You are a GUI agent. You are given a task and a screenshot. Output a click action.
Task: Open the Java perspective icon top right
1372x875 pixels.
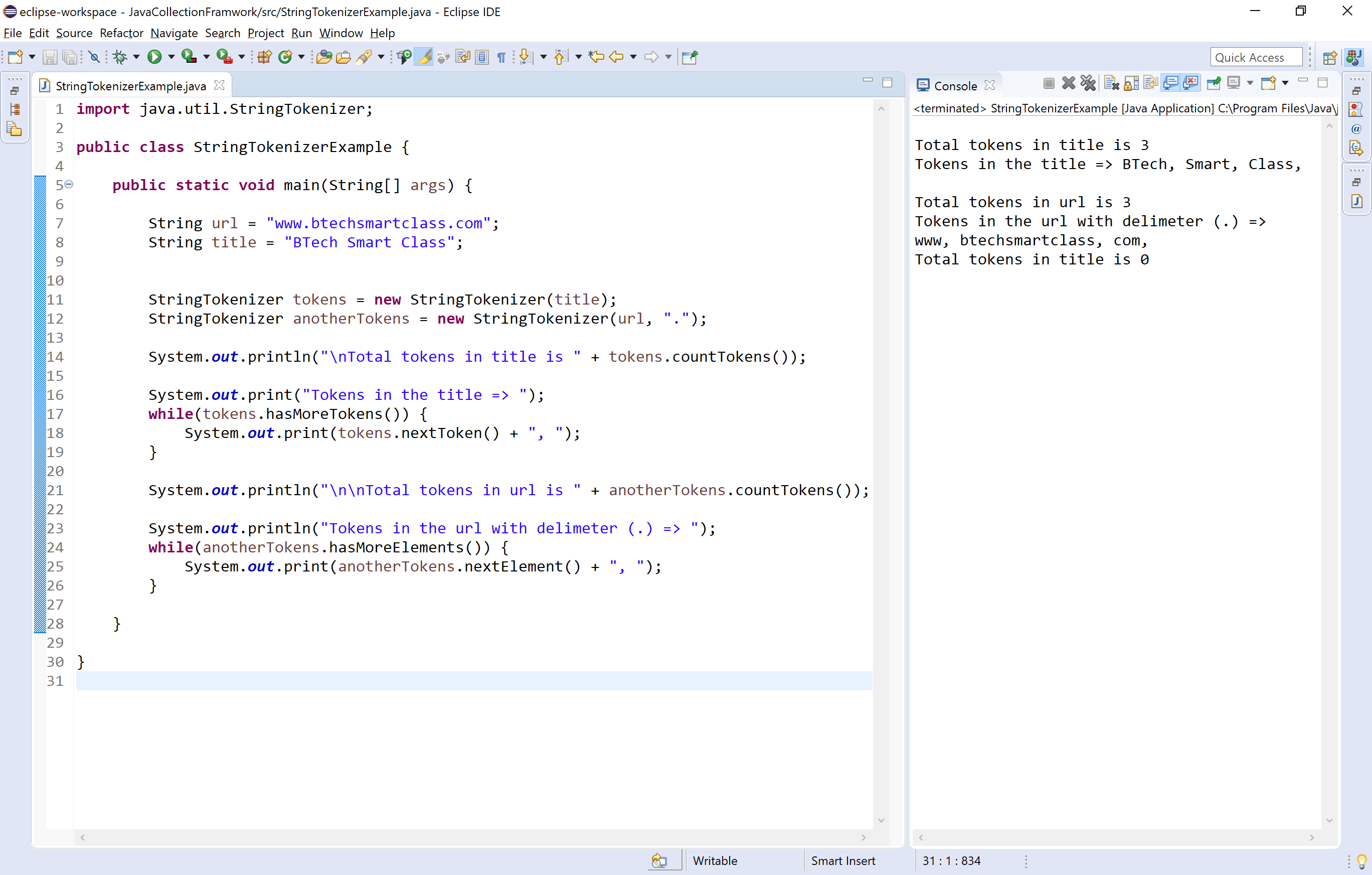(1354, 56)
